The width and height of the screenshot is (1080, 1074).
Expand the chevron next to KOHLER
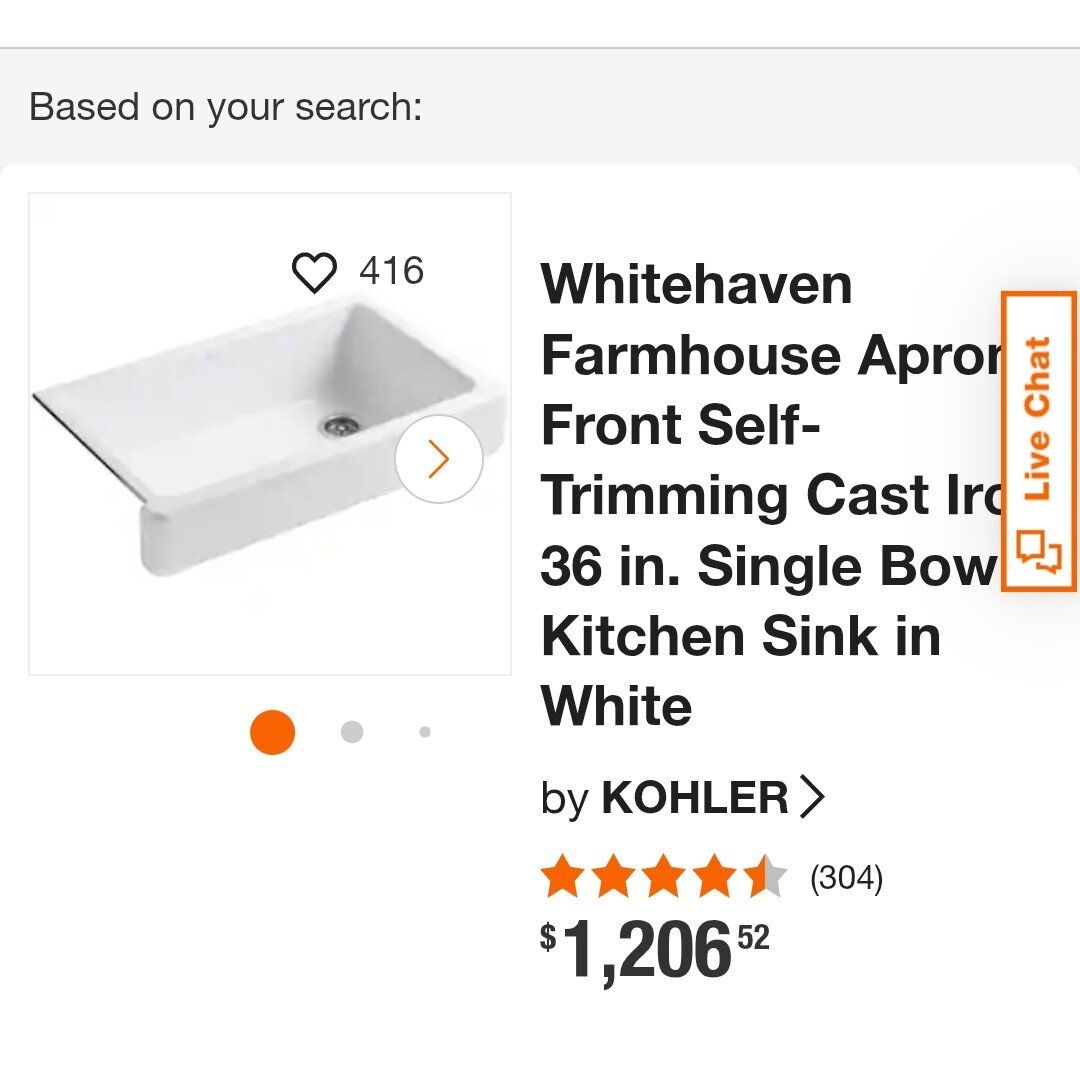[813, 798]
